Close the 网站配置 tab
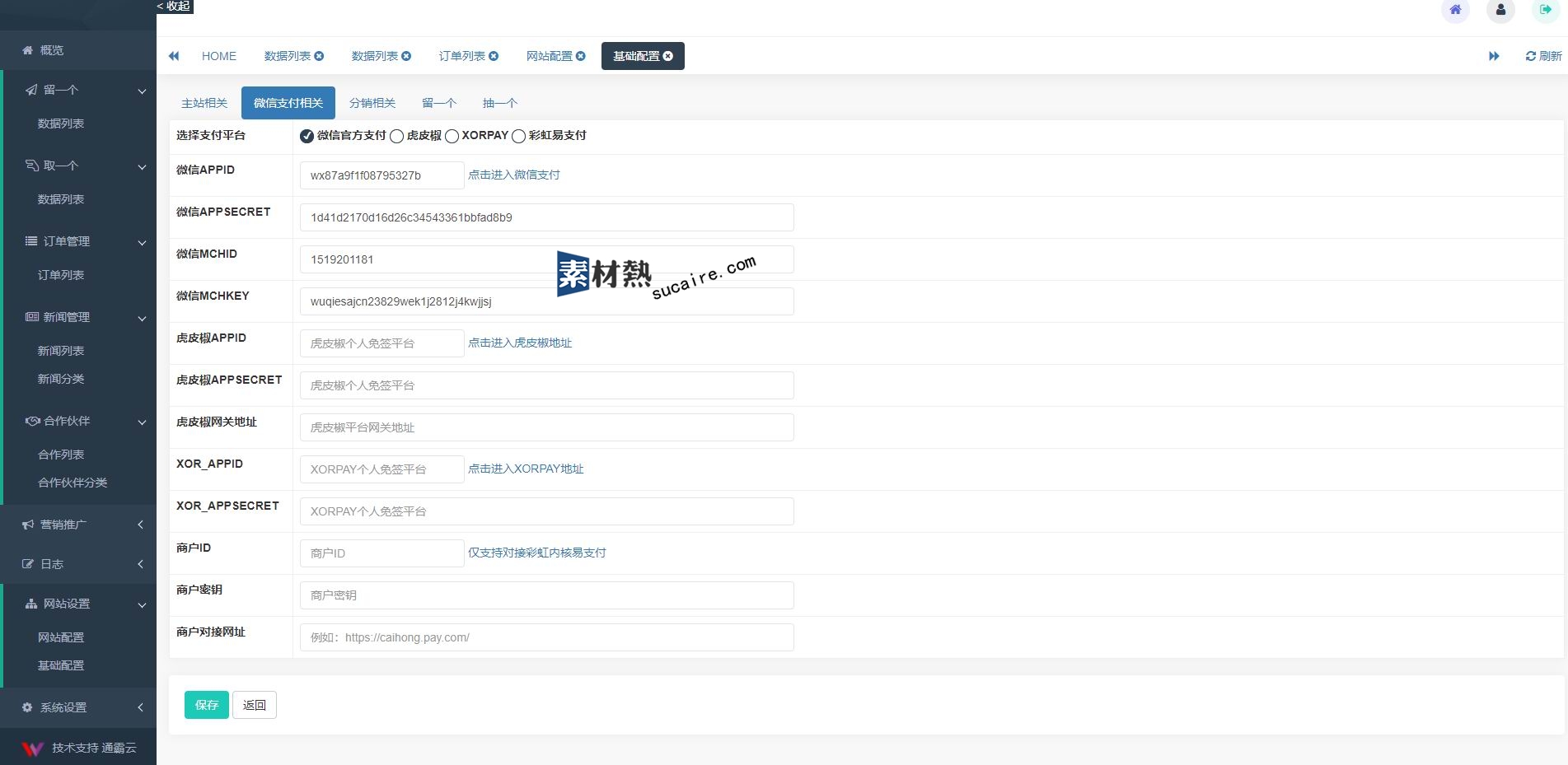The image size is (1568, 765). click(x=581, y=56)
